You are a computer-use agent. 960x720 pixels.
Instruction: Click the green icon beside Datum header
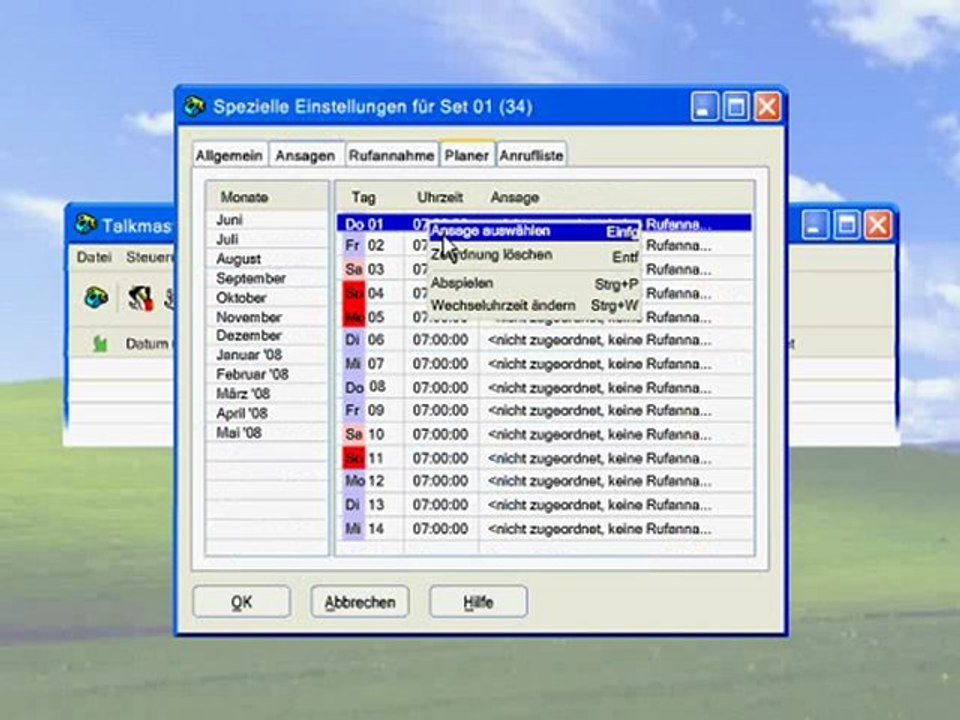(x=100, y=344)
